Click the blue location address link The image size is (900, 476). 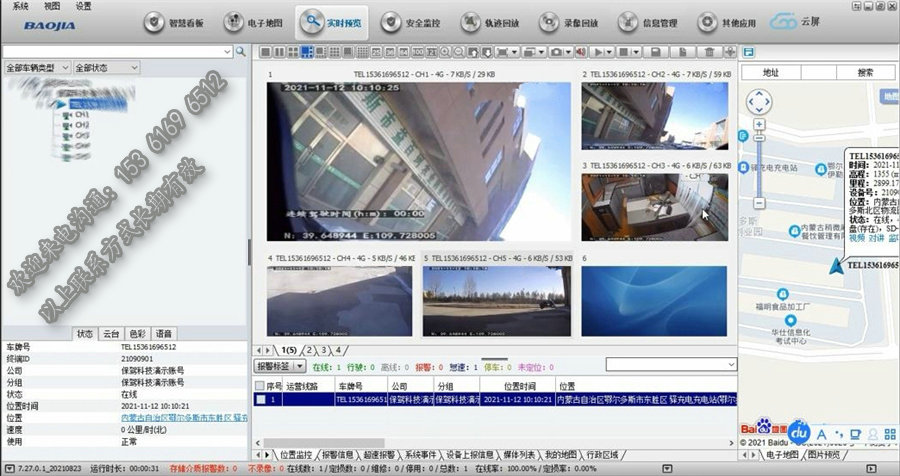tap(177, 418)
